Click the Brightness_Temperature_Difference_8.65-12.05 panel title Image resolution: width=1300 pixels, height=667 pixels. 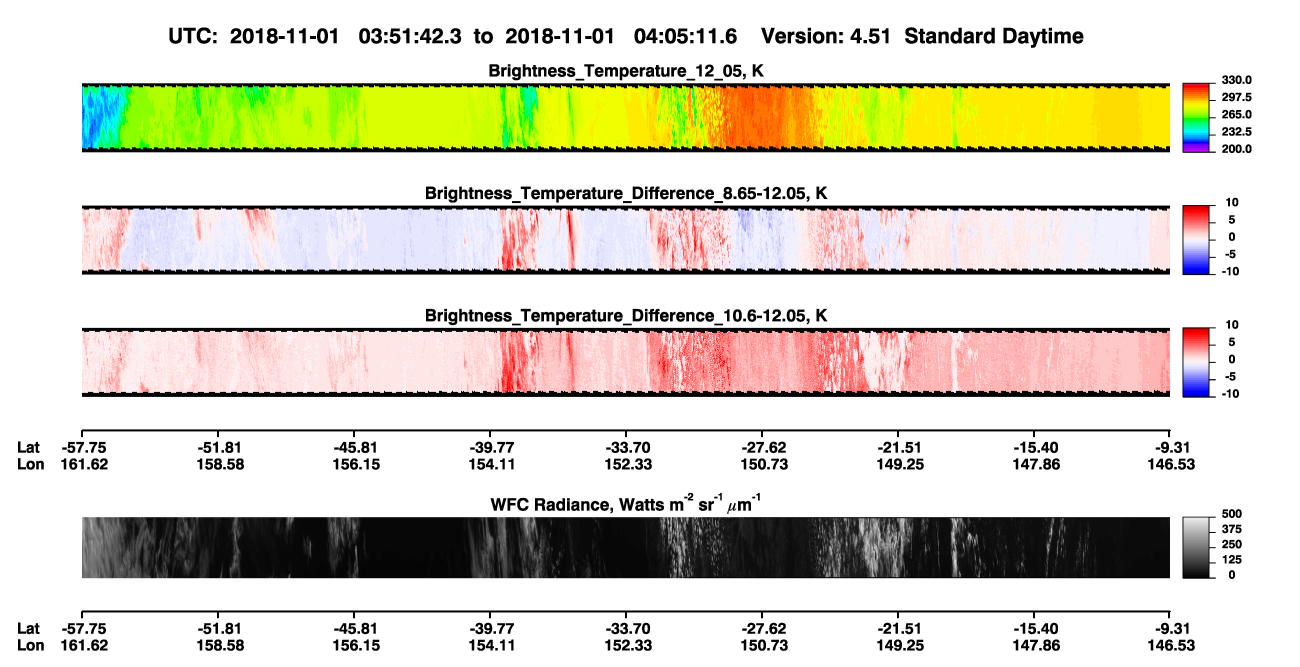(x=626, y=193)
